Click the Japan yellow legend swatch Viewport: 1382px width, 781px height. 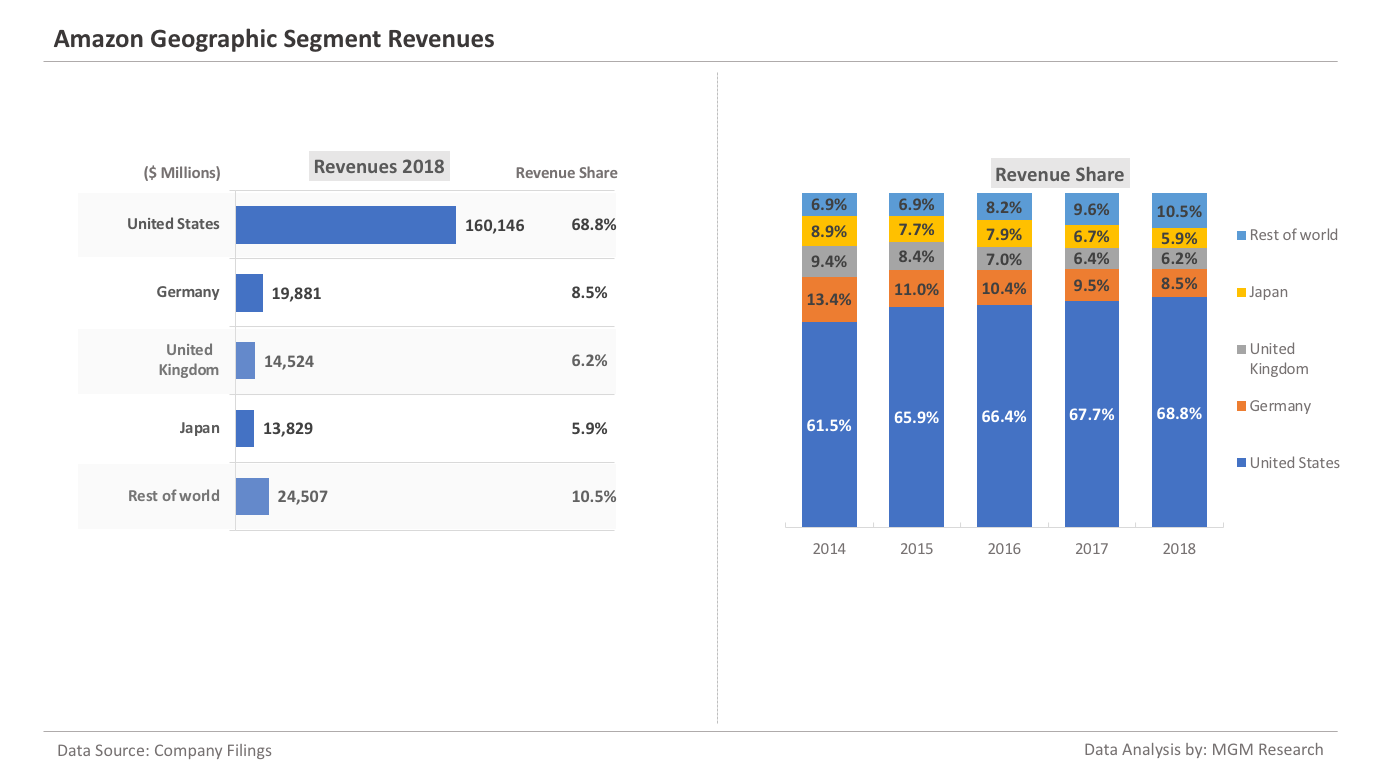[1242, 293]
